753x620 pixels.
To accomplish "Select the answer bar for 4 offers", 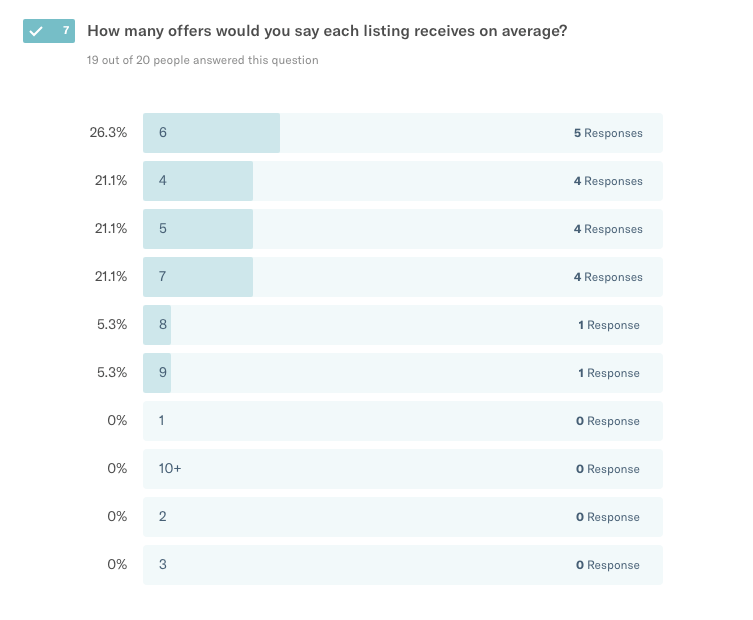I will (x=402, y=181).
